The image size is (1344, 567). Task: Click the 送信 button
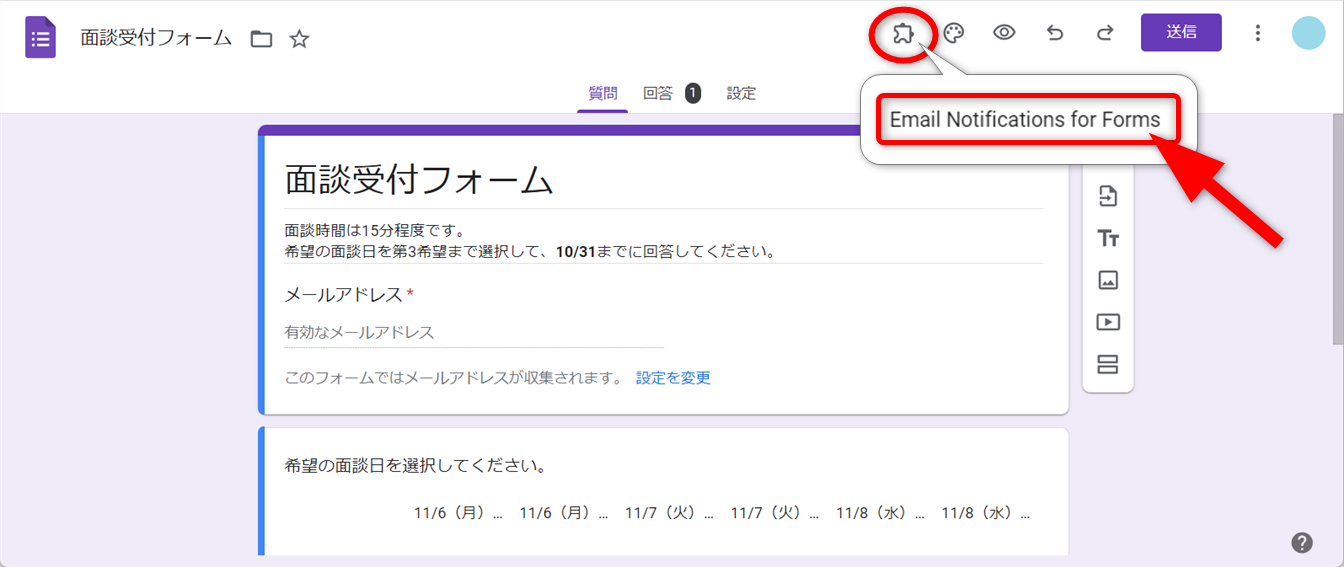click(1181, 32)
